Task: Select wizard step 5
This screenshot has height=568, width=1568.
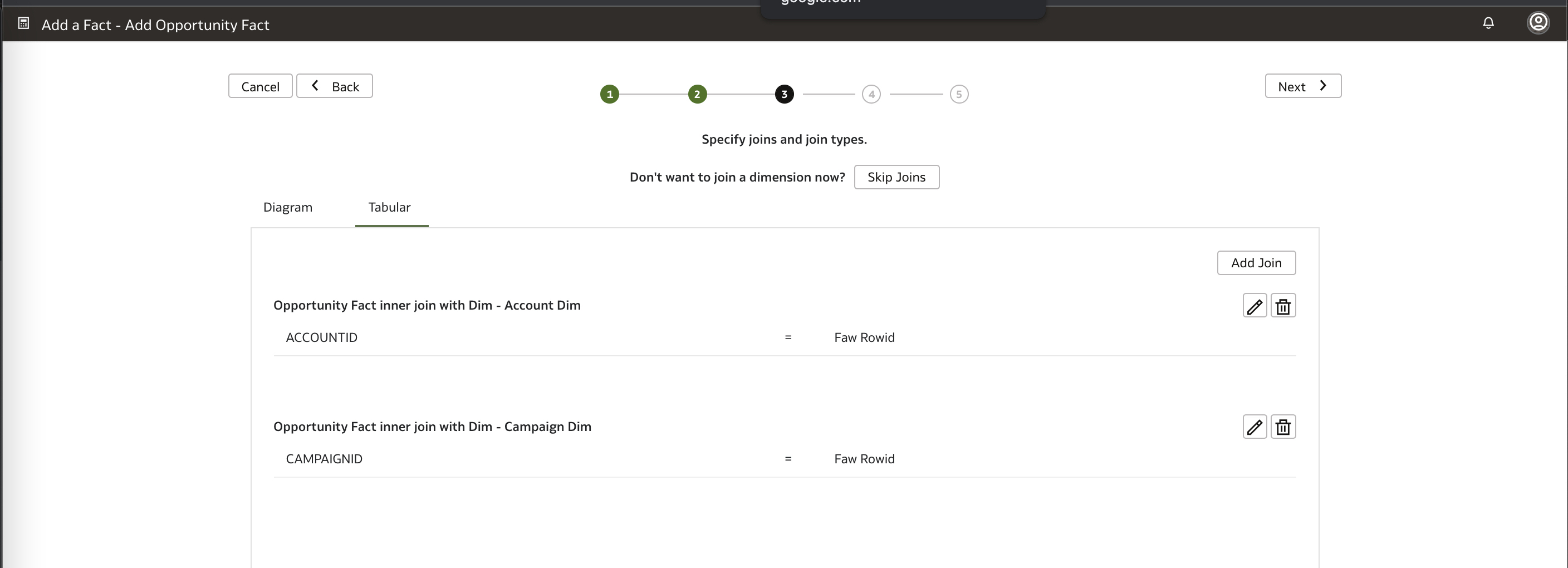Action: point(959,94)
